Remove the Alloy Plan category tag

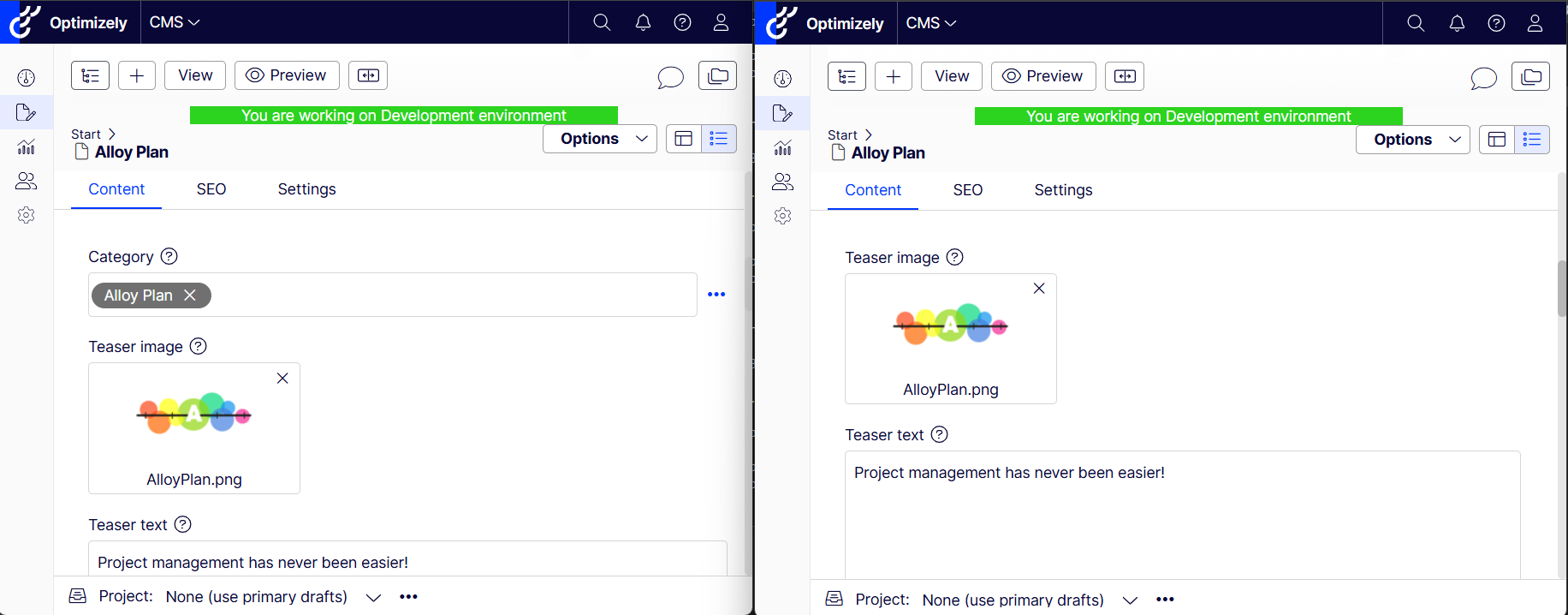click(x=190, y=296)
